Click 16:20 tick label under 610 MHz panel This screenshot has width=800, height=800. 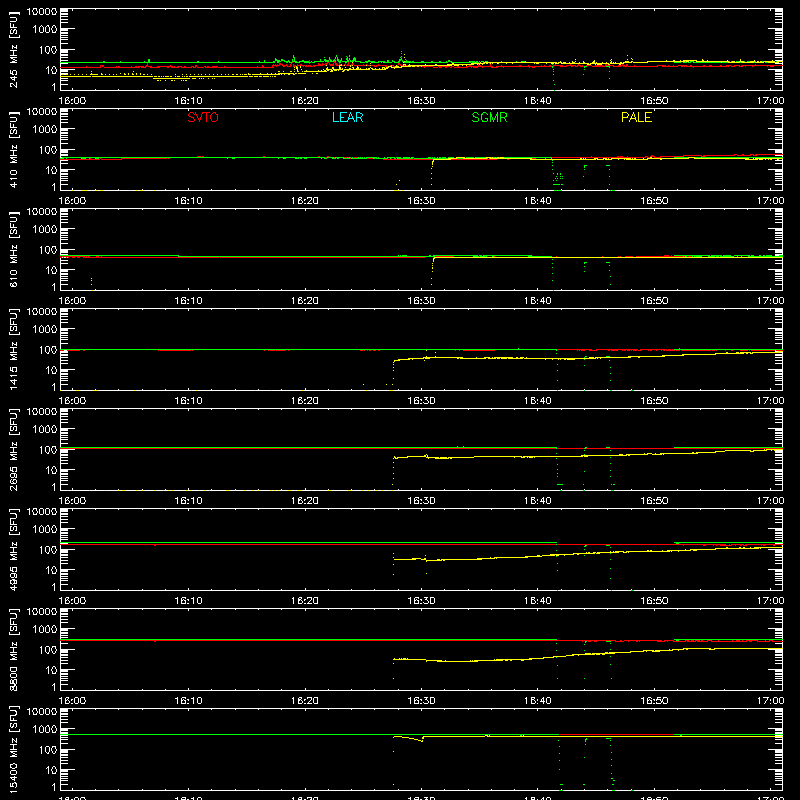click(305, 301)
